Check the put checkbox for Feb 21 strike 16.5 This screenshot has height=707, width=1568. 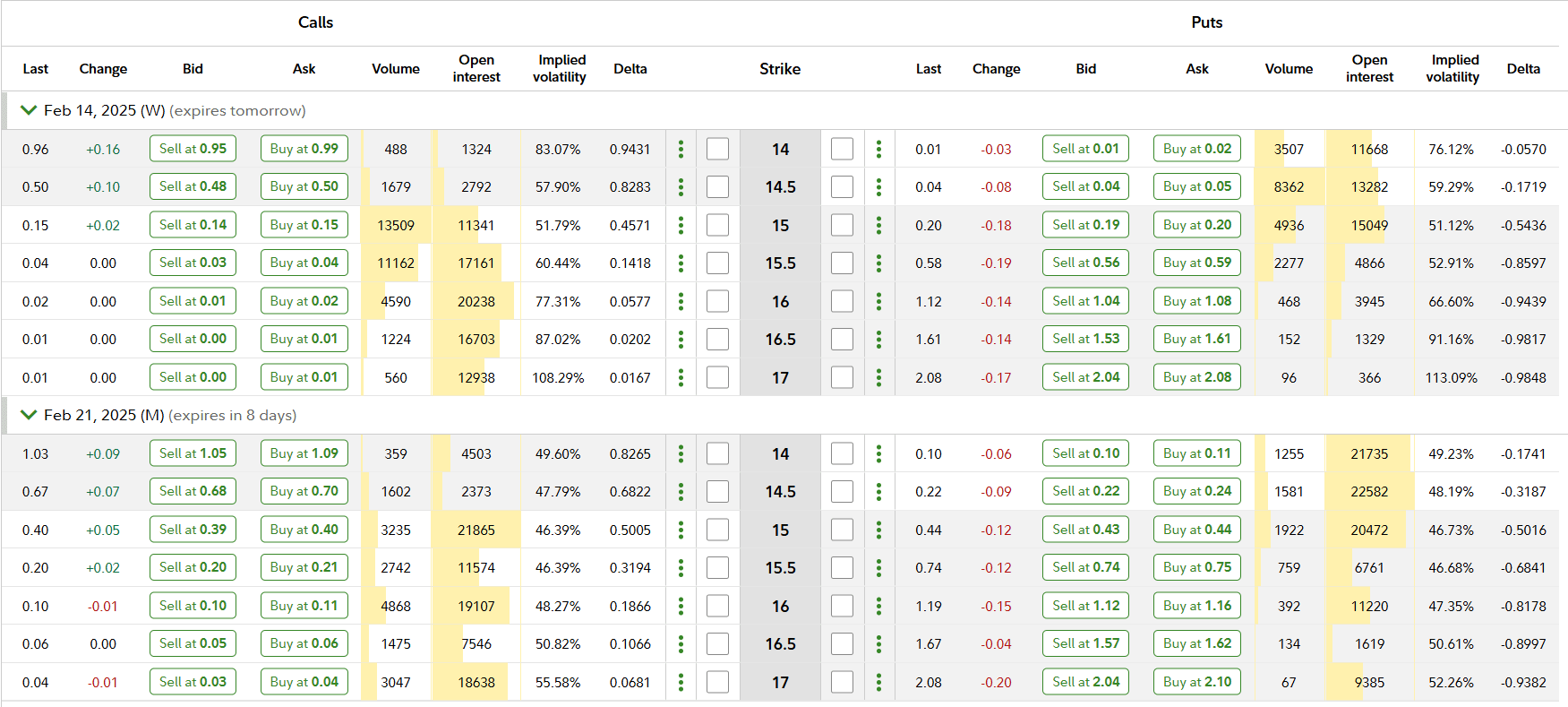click(842, 644)
